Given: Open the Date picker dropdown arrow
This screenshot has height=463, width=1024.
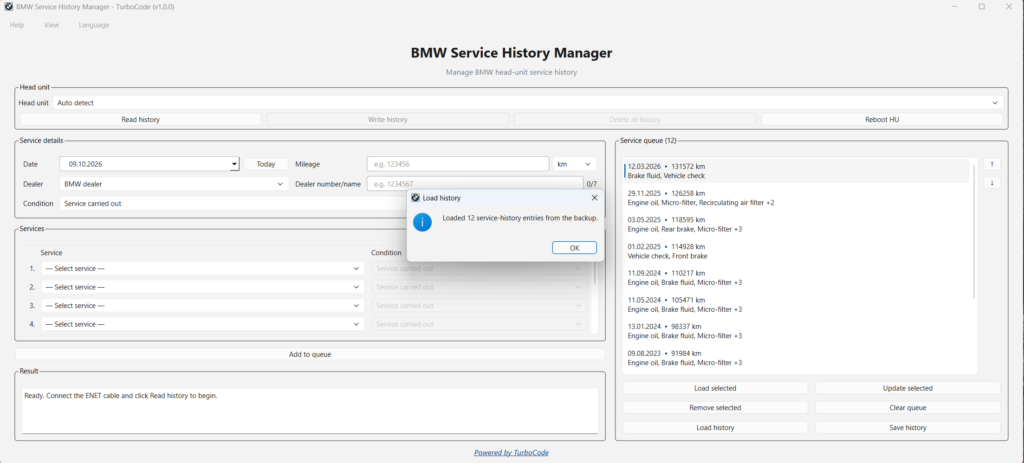Looking at the screenshot, I should pos(234,165).
